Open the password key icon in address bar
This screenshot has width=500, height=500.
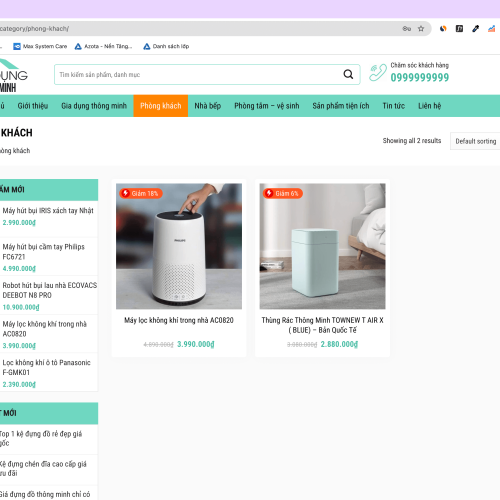click(407, 29)
